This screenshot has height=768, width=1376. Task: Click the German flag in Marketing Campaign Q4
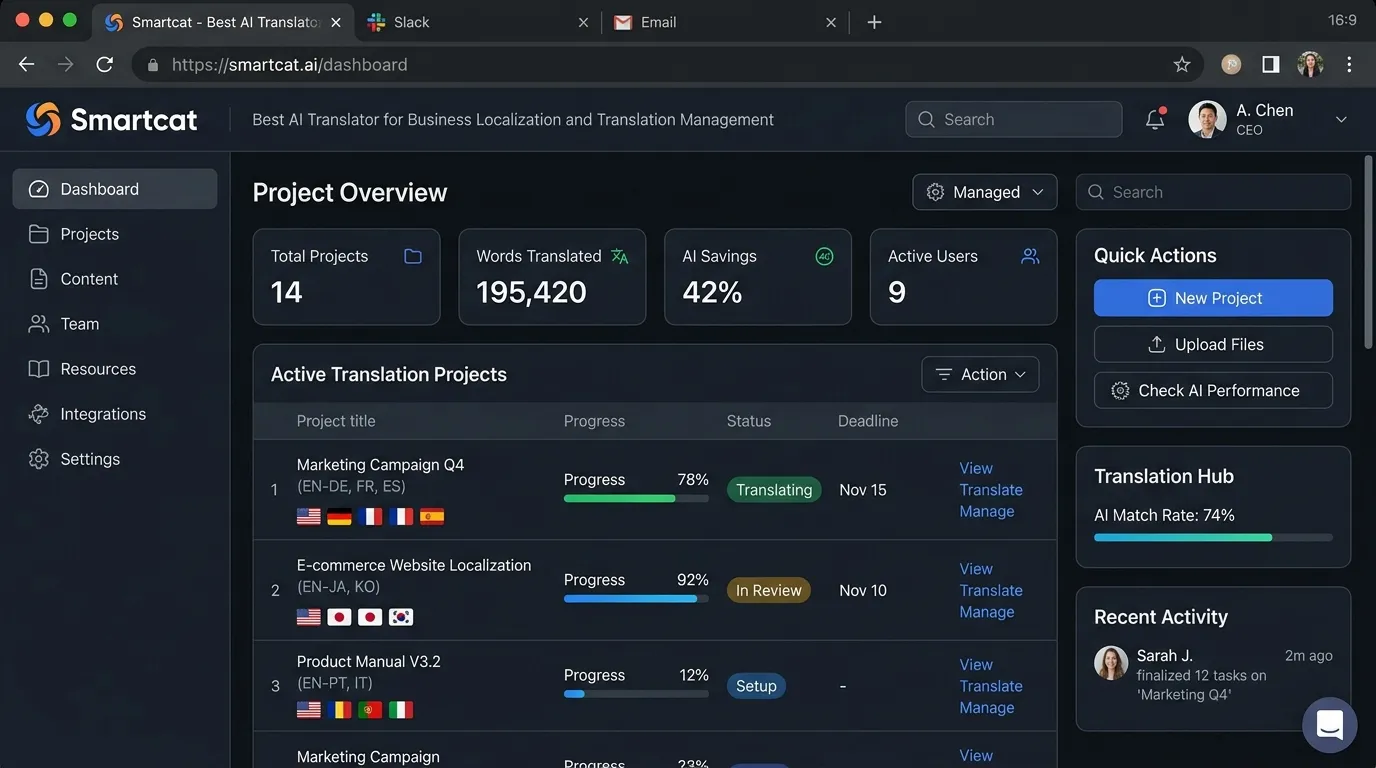click(x=339, y=517)
